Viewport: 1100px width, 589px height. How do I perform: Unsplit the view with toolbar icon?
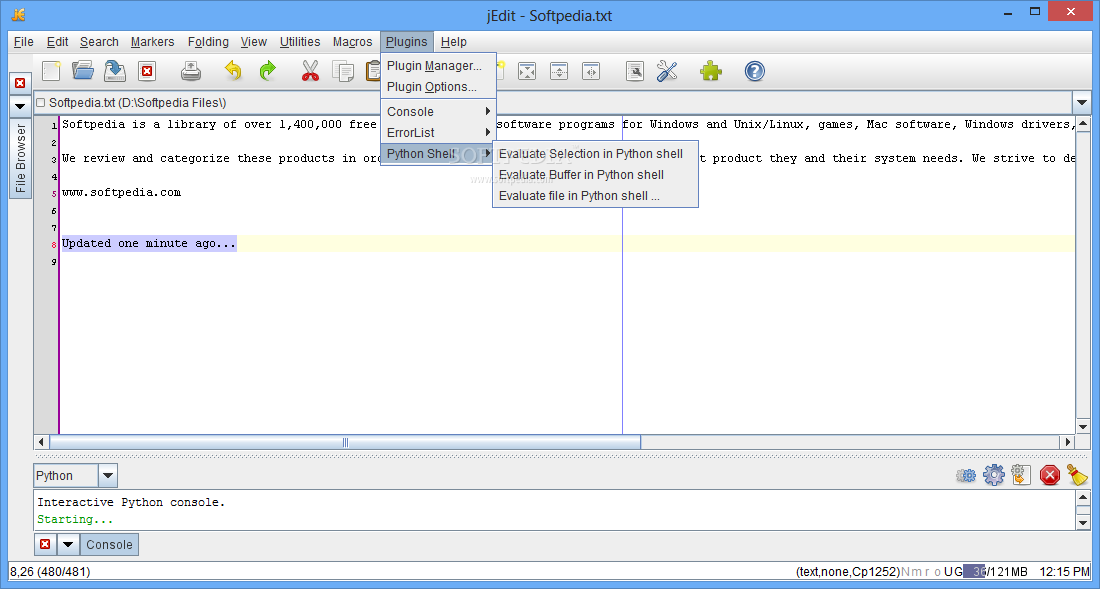527,71
